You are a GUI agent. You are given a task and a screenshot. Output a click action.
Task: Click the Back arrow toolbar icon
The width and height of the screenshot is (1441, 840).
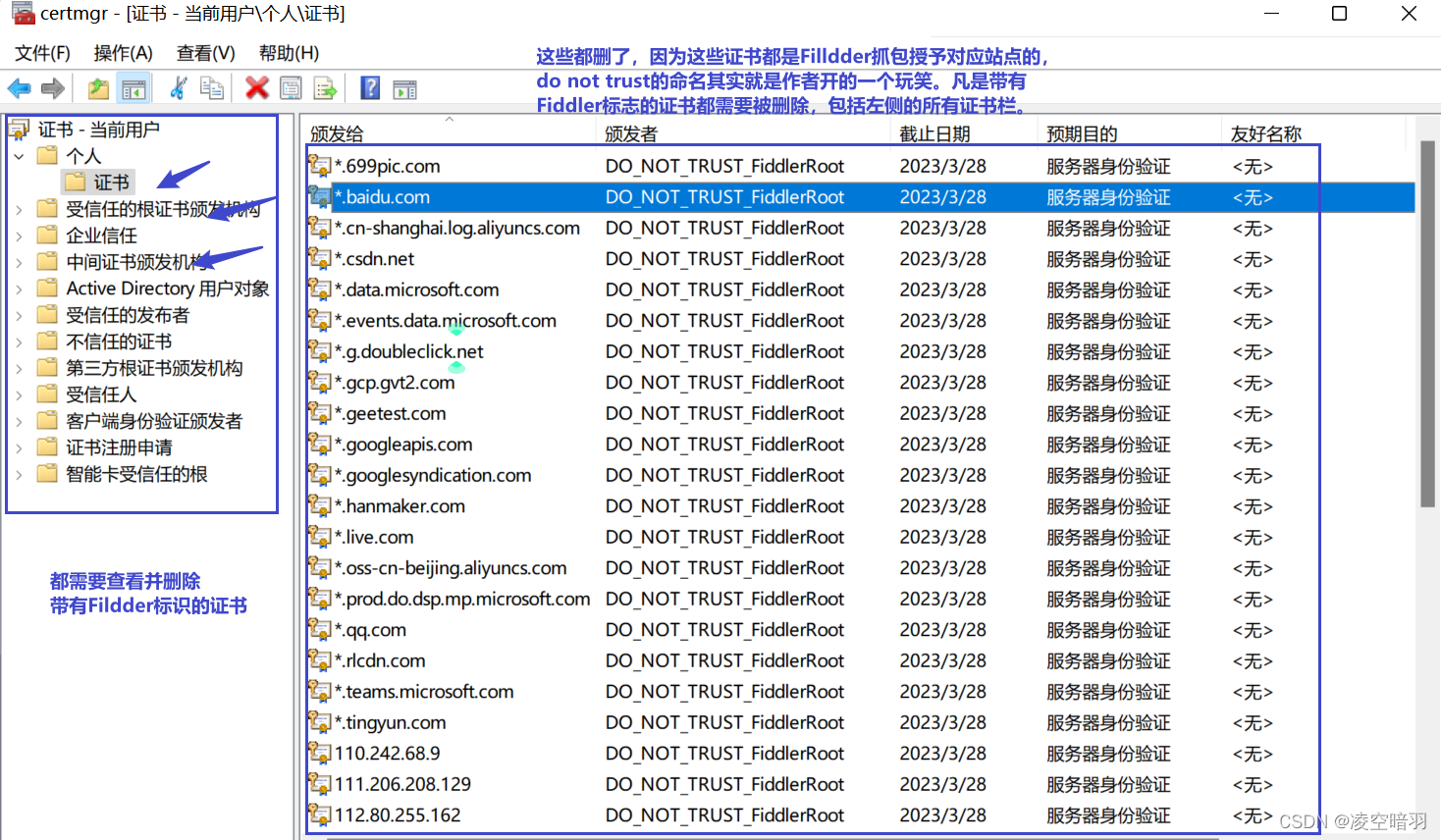[19, 88]
